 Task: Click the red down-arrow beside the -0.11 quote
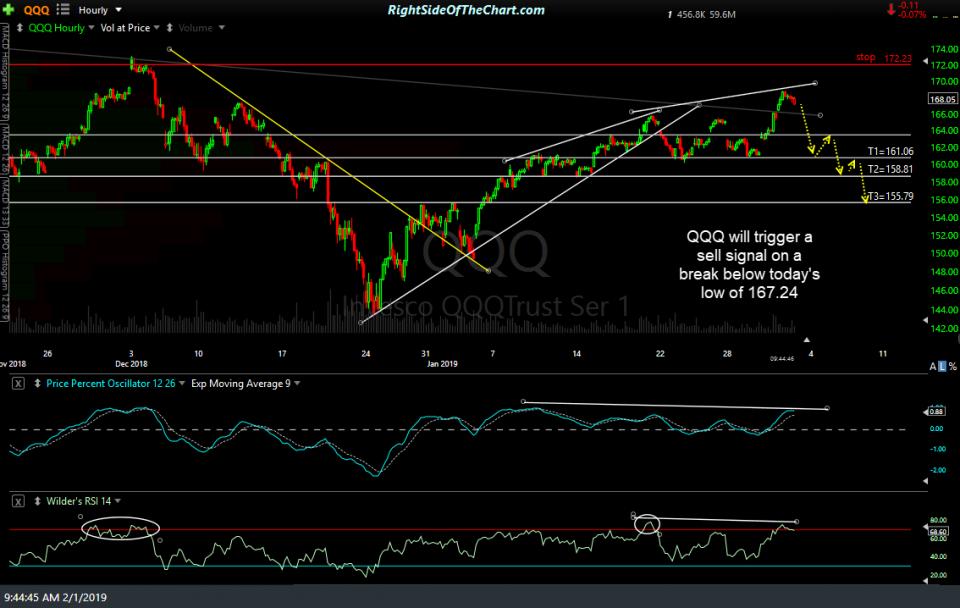[x=892, y=10]
